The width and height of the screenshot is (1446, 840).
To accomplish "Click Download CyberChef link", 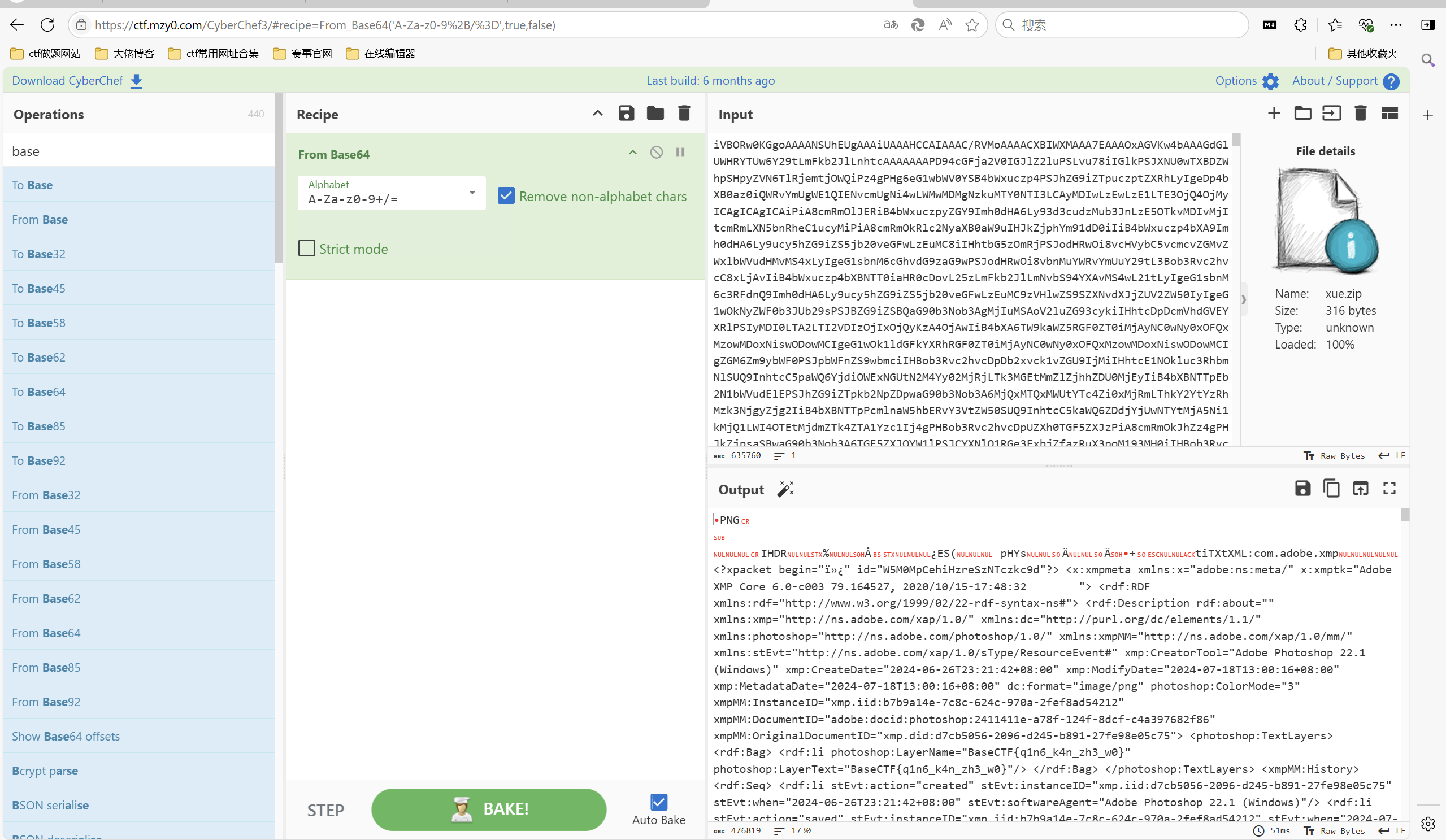I will point(77,81).
